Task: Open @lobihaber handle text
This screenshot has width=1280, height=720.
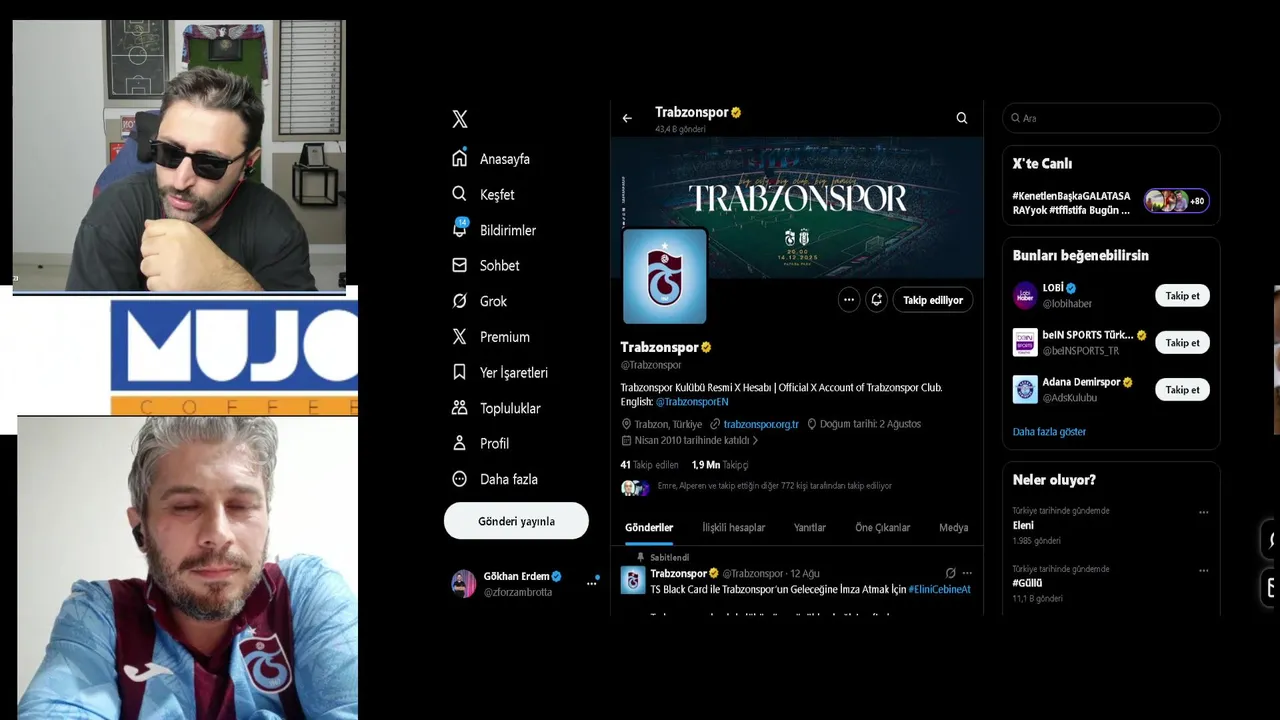Action: pyautogui.click(x=1067, y=304)
